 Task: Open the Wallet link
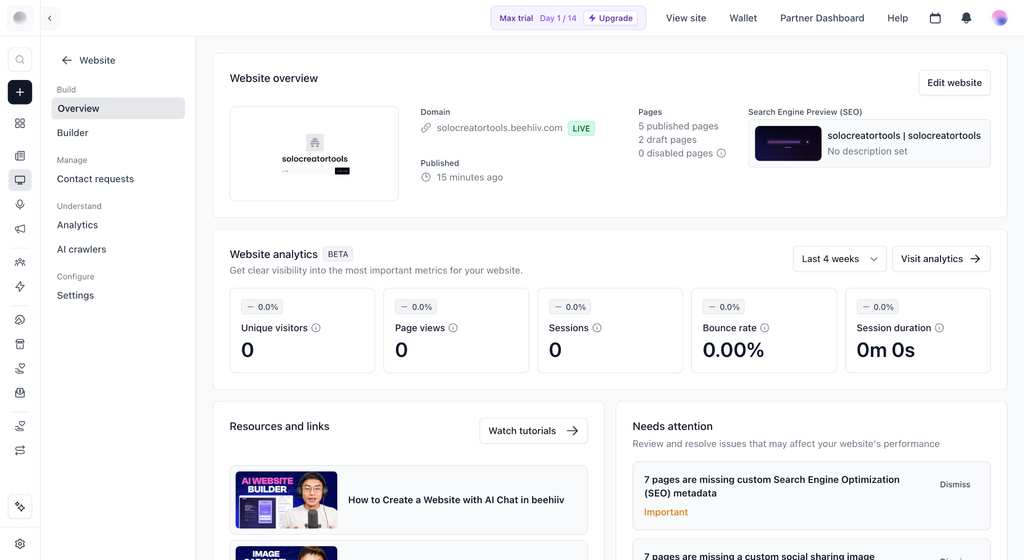pos(743,18)
